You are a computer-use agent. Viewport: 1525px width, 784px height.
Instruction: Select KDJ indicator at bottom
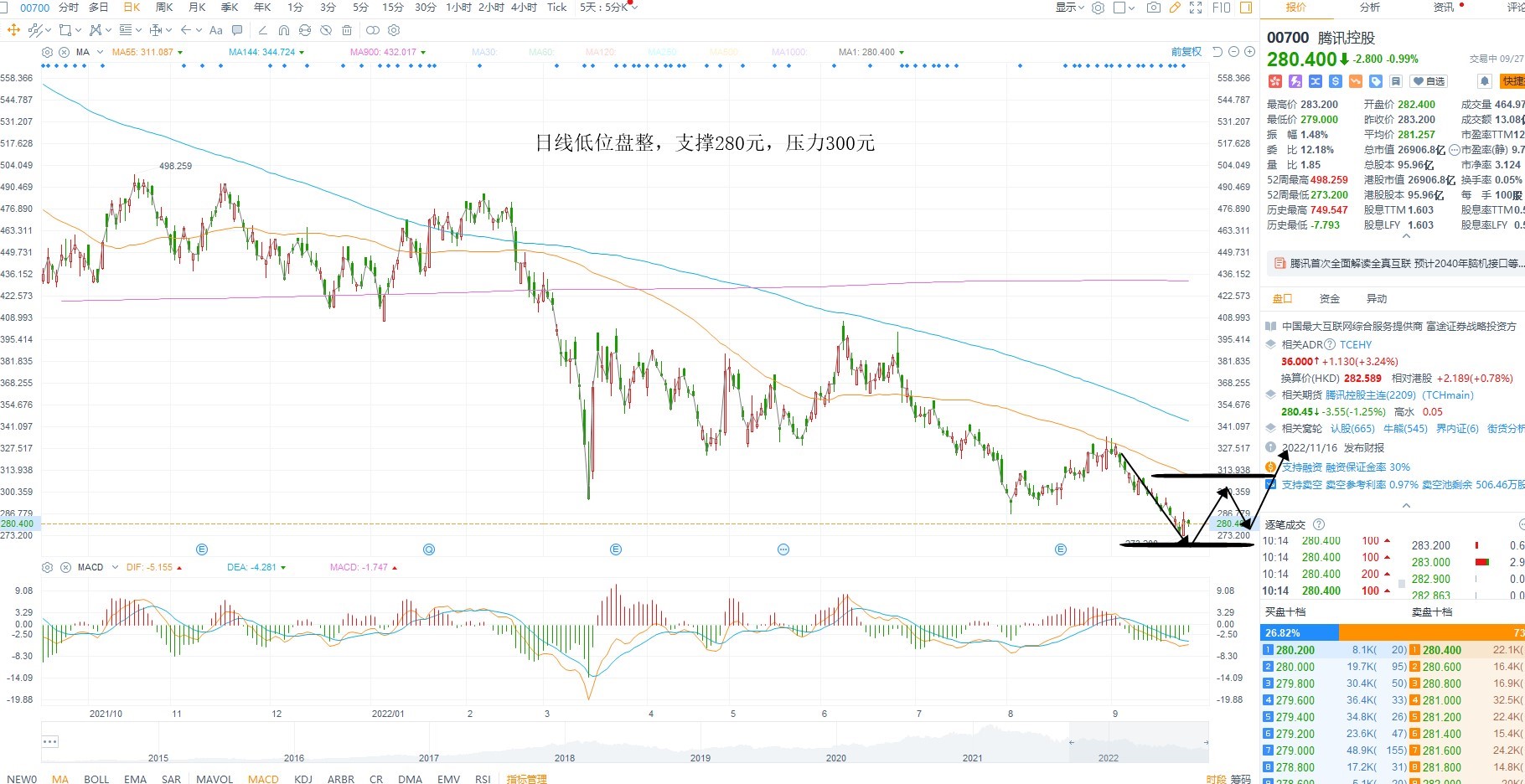pyautogui.click(x=303, y=779)
